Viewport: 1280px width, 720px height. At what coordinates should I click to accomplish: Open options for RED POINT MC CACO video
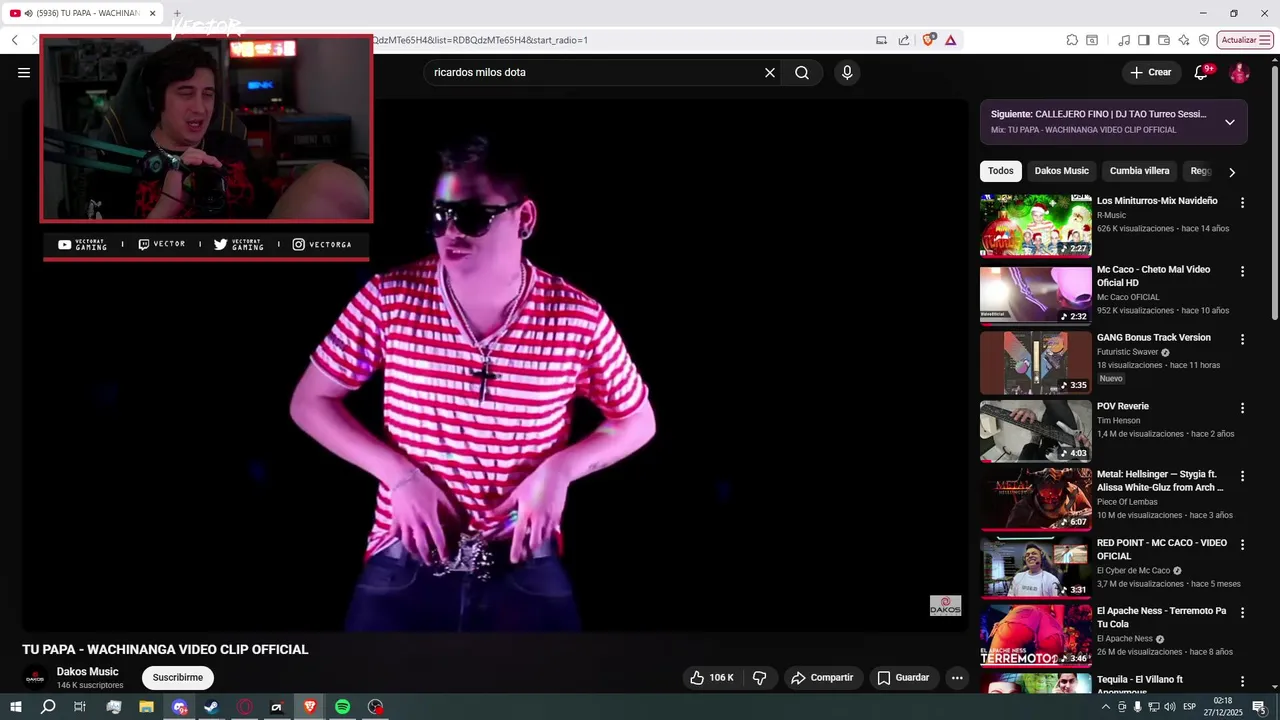[x=1243, y=544]
